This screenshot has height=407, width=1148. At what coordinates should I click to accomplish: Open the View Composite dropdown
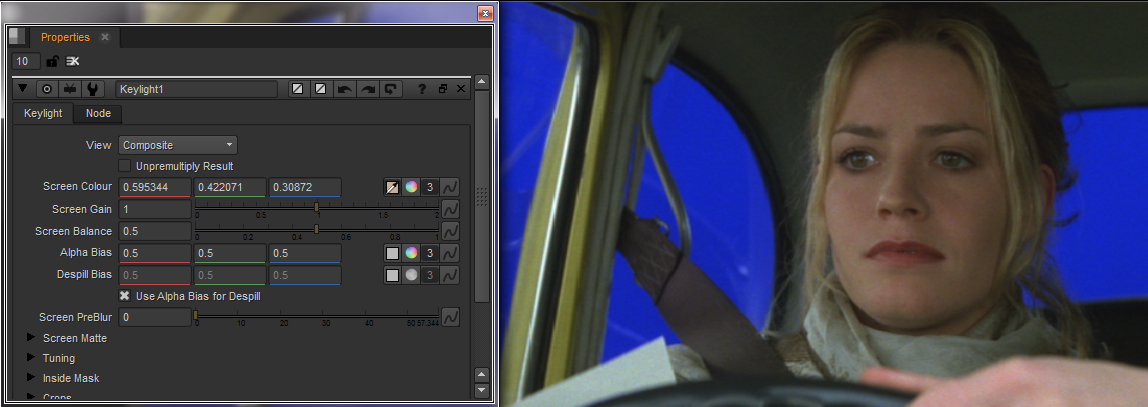(x=177, y=145)
